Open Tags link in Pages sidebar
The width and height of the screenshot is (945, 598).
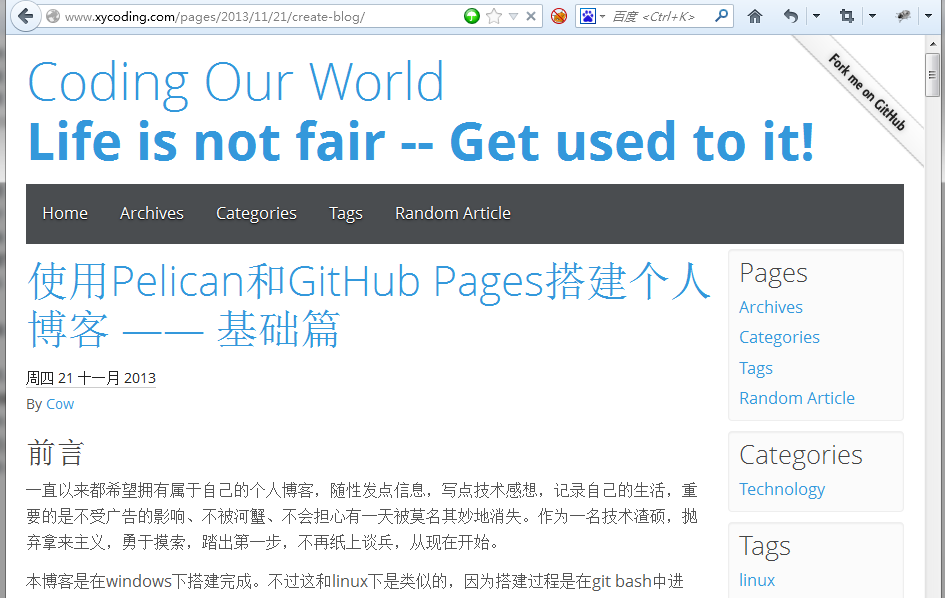(x=756, y=368)
